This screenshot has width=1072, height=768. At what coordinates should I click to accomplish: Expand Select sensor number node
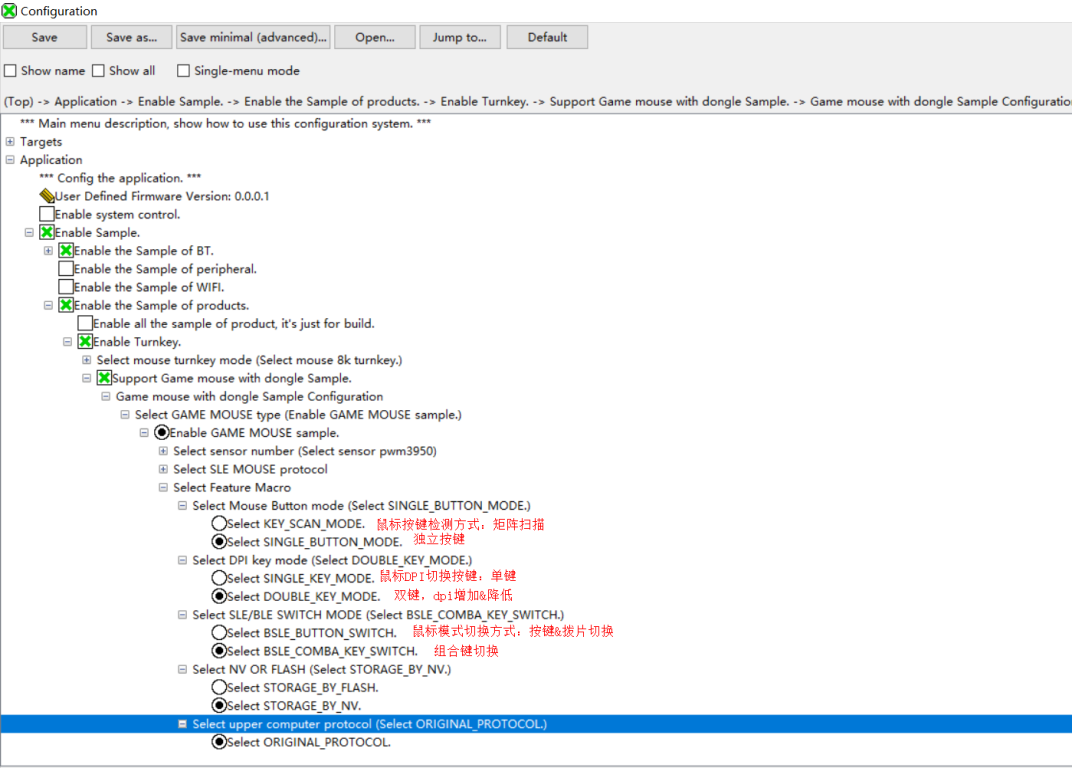point(163,451)
